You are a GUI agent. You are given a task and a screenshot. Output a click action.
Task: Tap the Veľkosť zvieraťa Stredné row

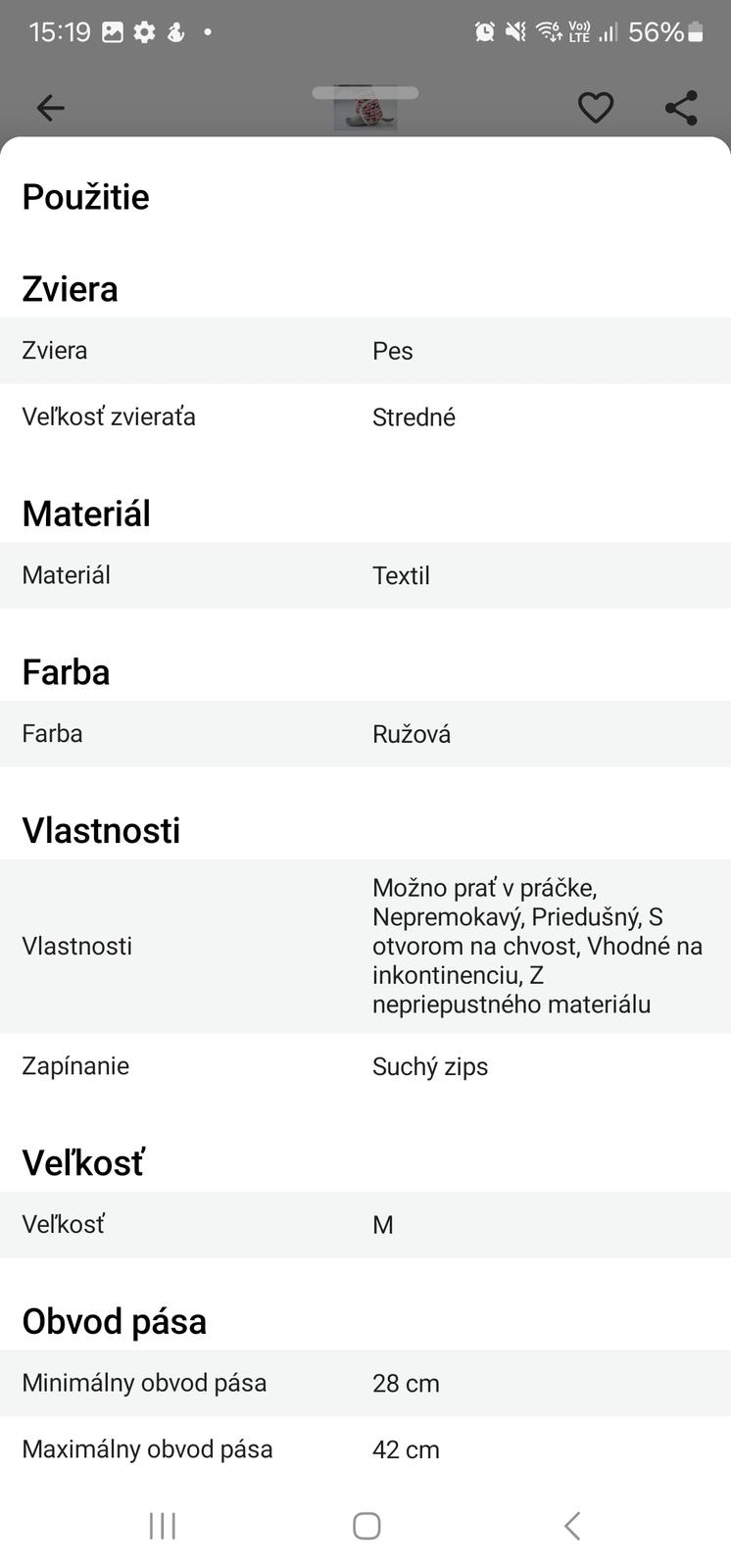coord(365,417)
